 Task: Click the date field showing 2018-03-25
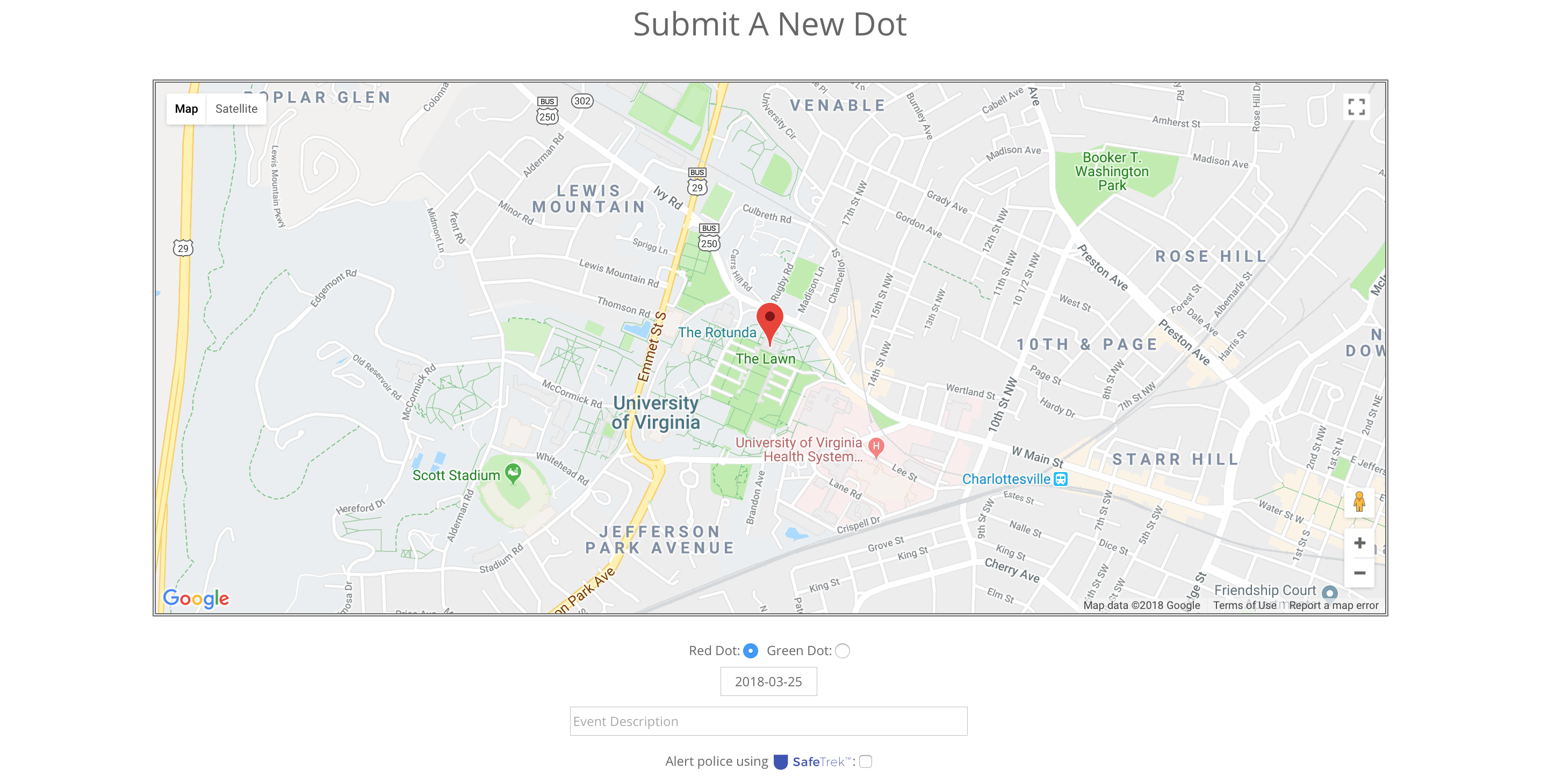(768, 682)
